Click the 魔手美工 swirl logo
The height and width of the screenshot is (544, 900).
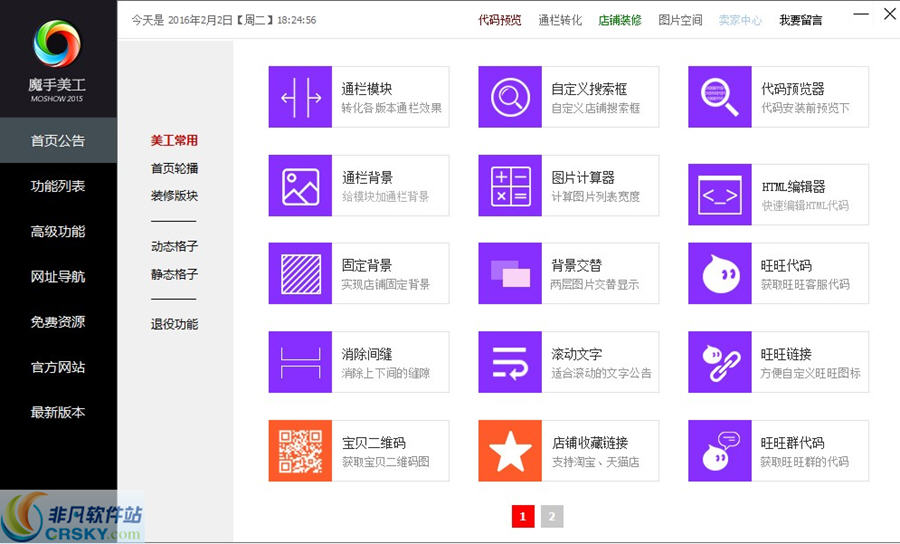pyautogui.click(x=57, y=44)
